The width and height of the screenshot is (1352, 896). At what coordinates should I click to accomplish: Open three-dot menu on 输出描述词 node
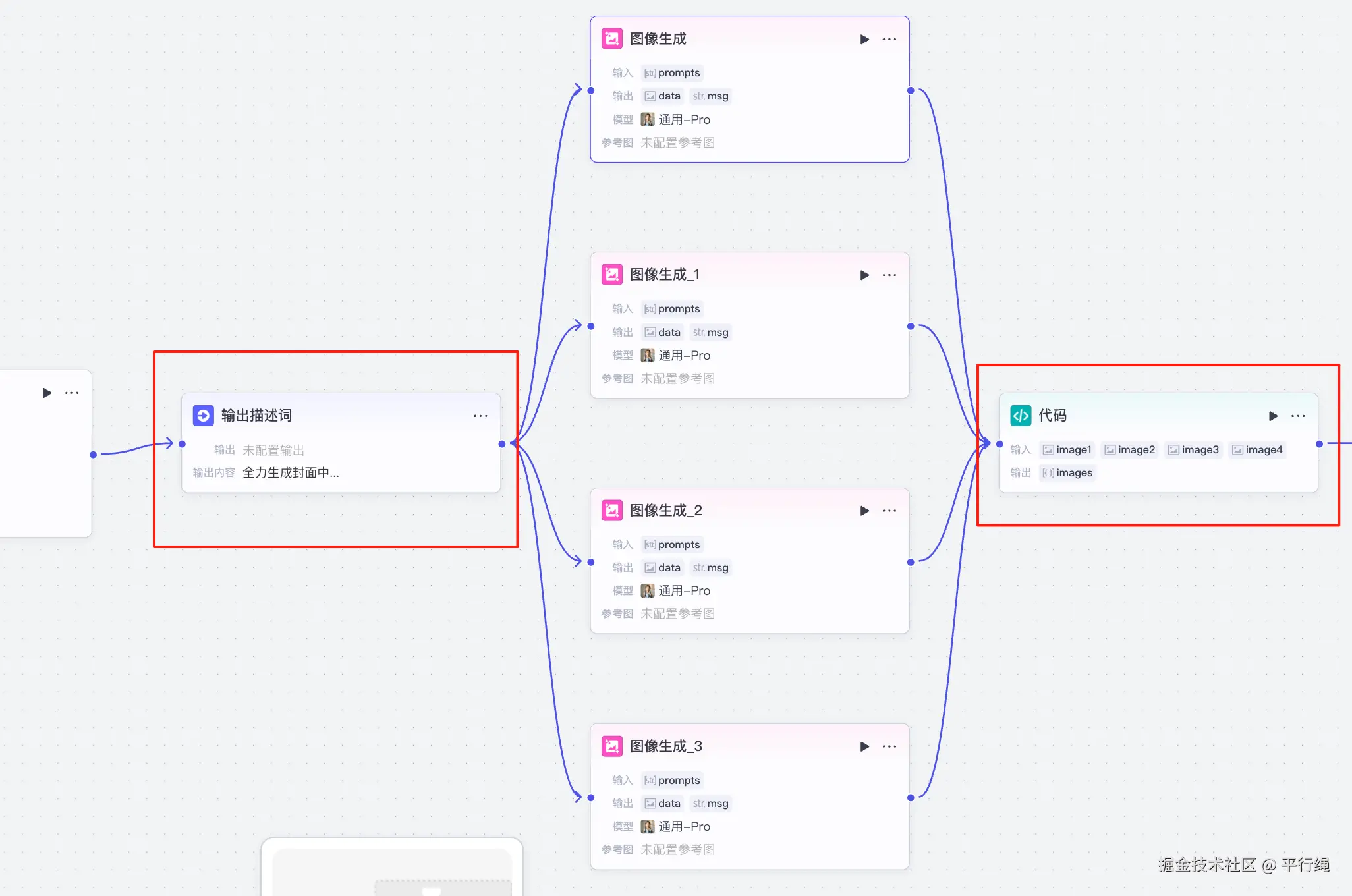(x=480, y=416)
